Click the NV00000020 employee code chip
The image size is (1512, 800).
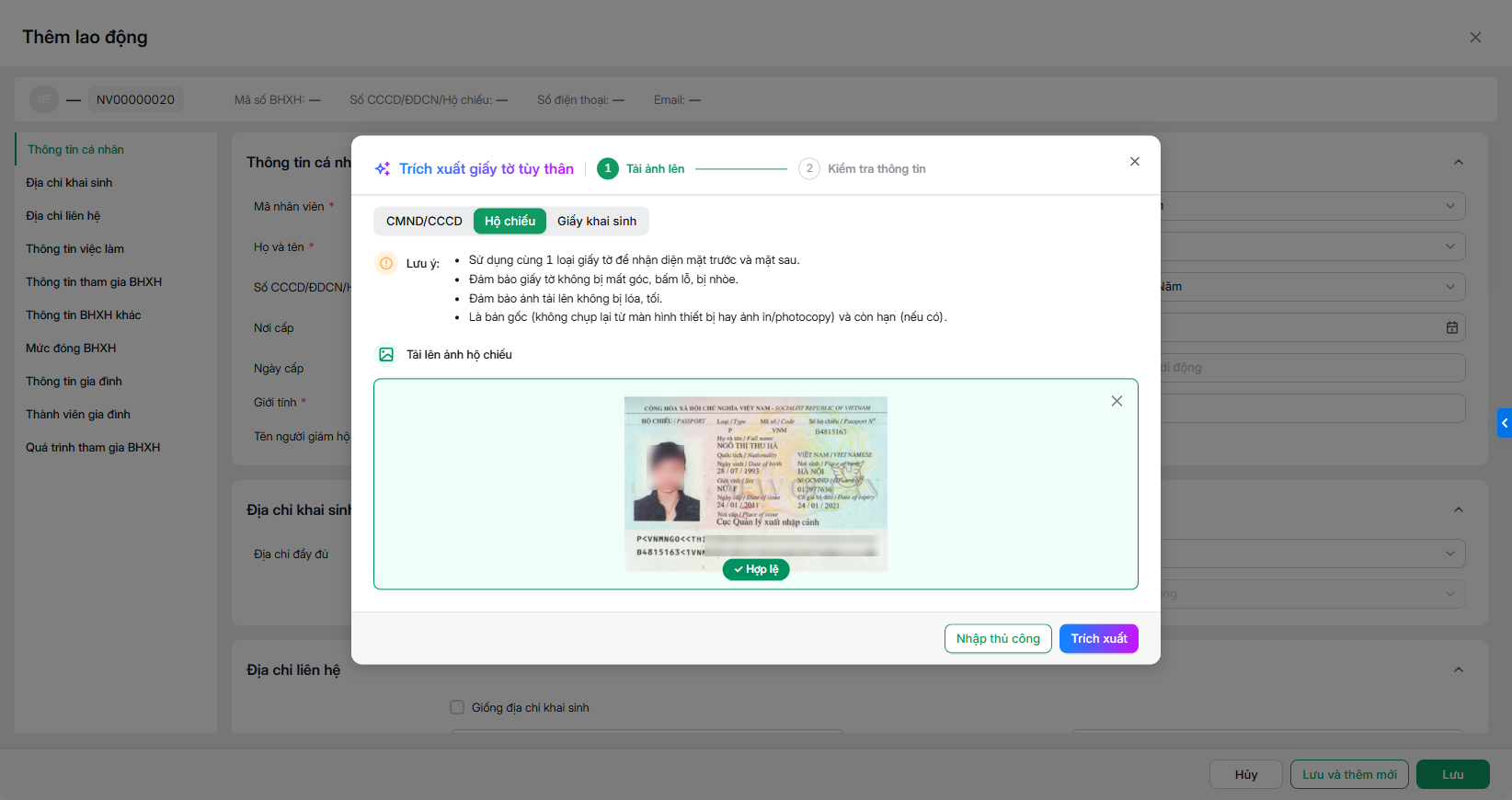click(x=135, y=99)
